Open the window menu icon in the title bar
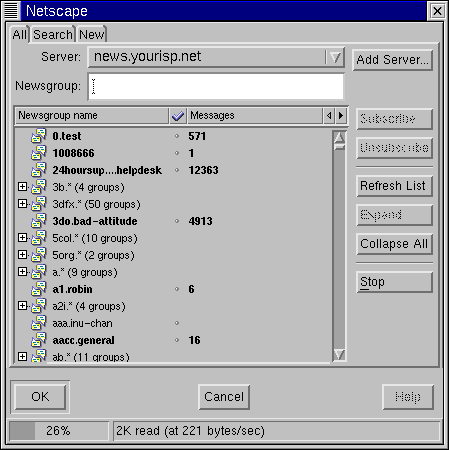The height and width of the screenshot is (450, 449). tap(11, 11)
